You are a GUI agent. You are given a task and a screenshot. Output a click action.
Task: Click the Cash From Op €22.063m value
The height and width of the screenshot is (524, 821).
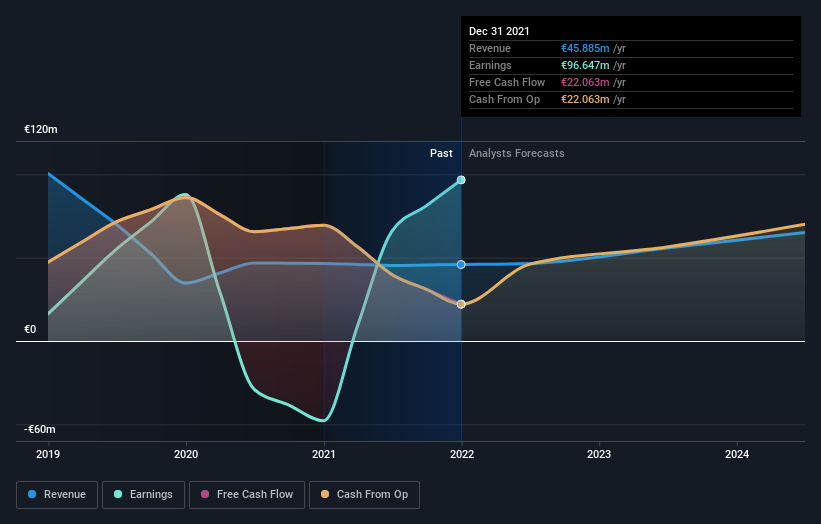(585, 99)
